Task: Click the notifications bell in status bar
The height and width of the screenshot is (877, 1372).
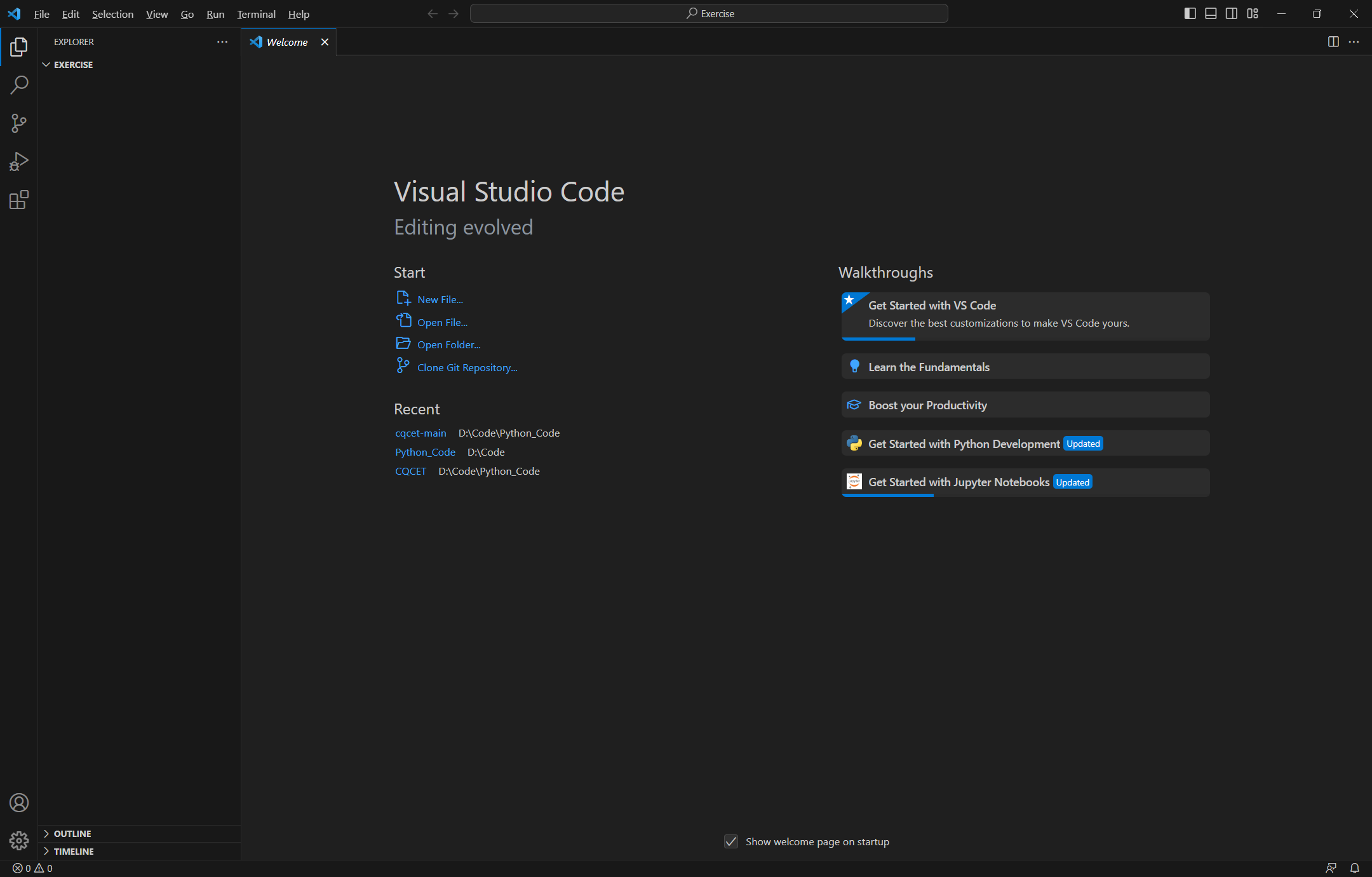Action: 1354,868
